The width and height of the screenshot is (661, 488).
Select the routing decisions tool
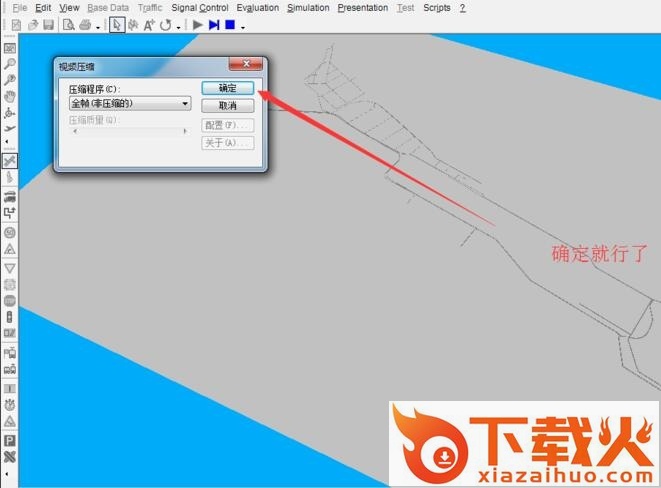point(10,213)
